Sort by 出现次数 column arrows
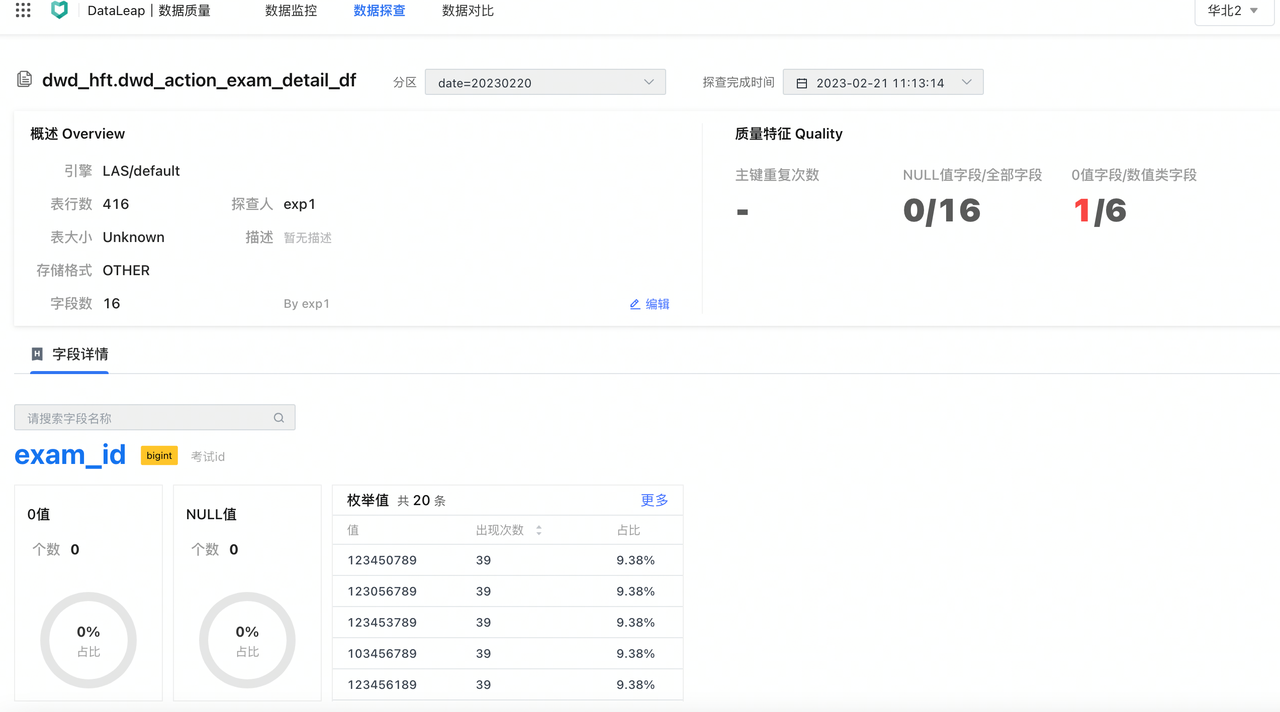The height and width of the screenshot is (712, 1280). tap(539, 531)
